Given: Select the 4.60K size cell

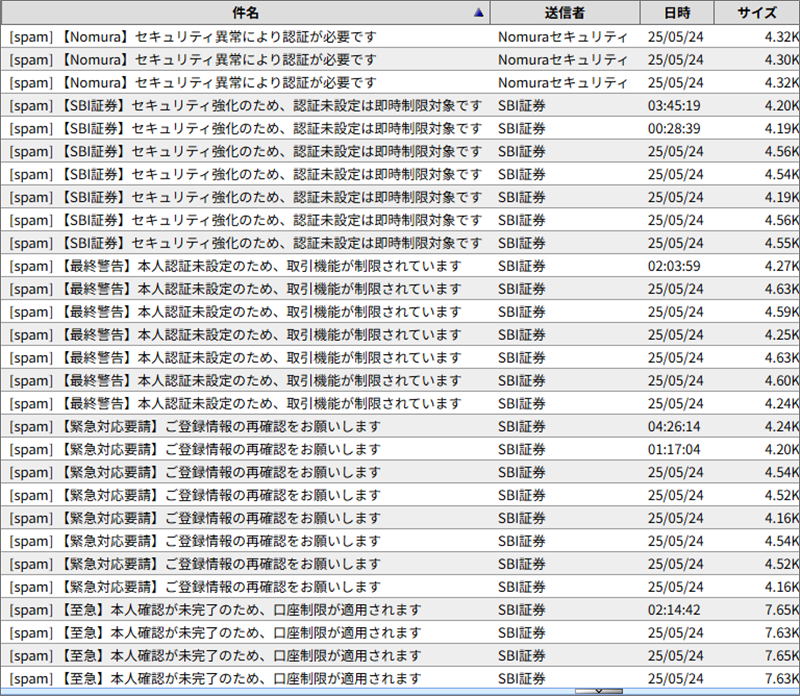Looking at the screenshot, I should [x=782, y=381].
